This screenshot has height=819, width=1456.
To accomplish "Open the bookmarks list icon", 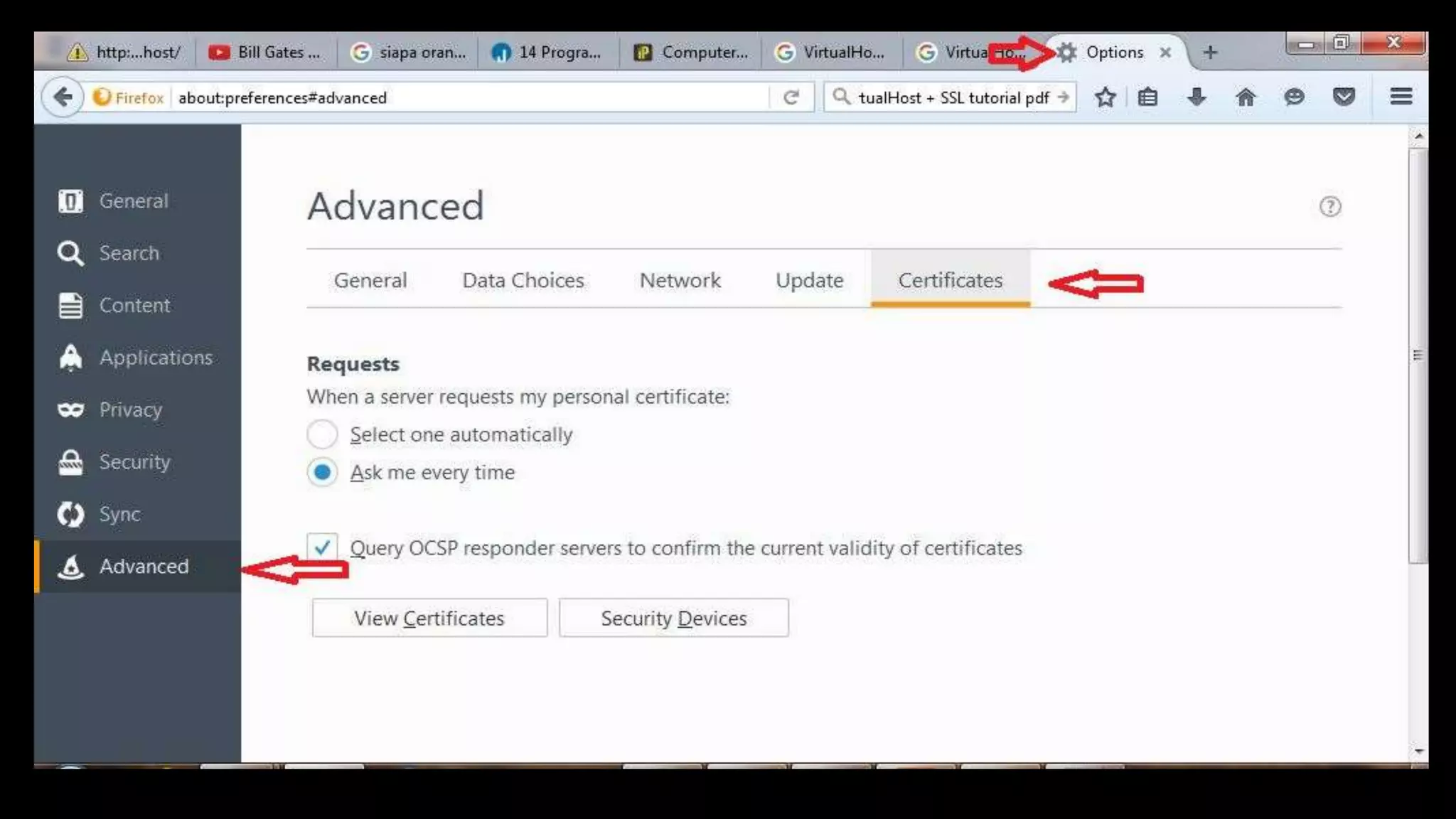I will (1147, 97).
